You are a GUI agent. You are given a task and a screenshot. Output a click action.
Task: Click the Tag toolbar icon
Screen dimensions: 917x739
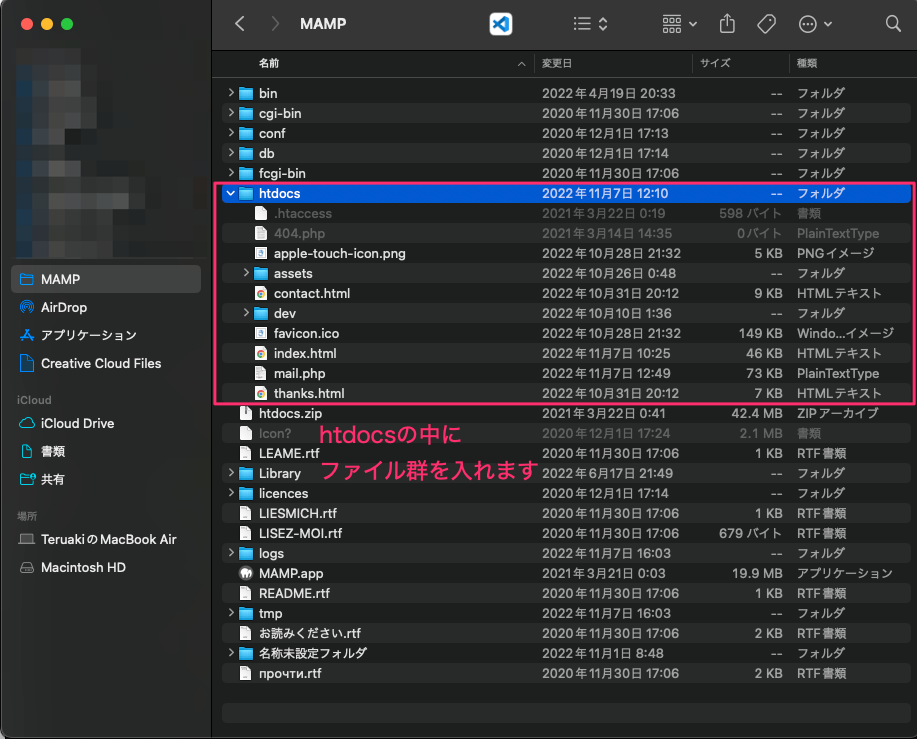click(766, 24)
